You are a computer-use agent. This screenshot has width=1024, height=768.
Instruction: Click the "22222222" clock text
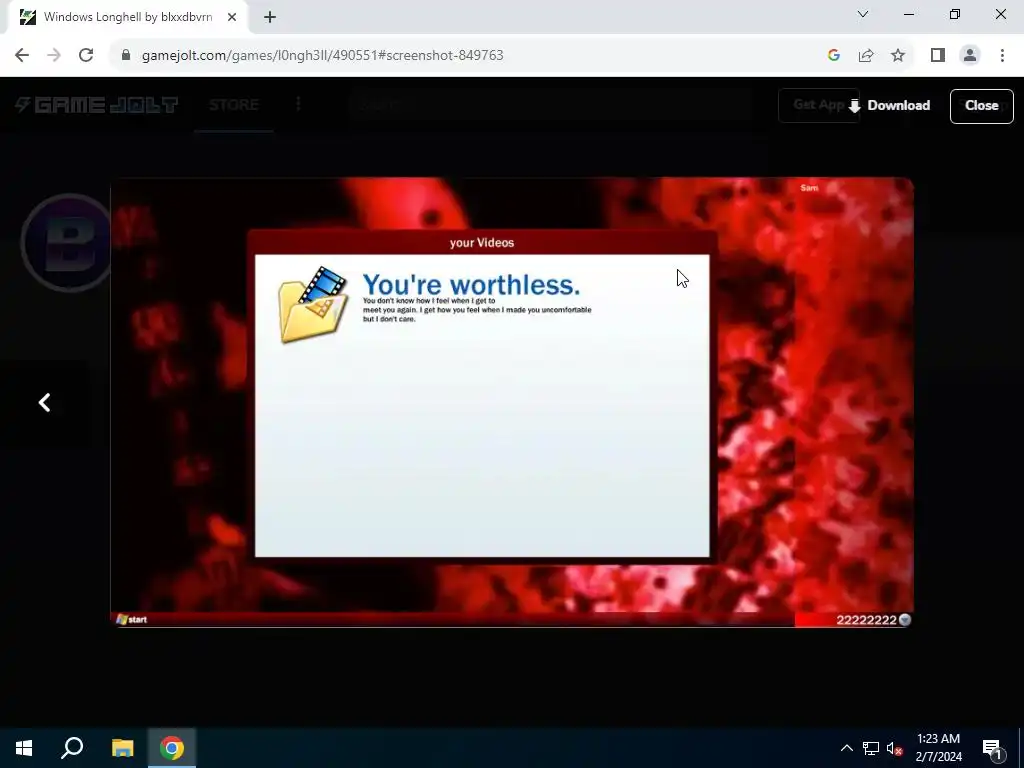(866, 620)
